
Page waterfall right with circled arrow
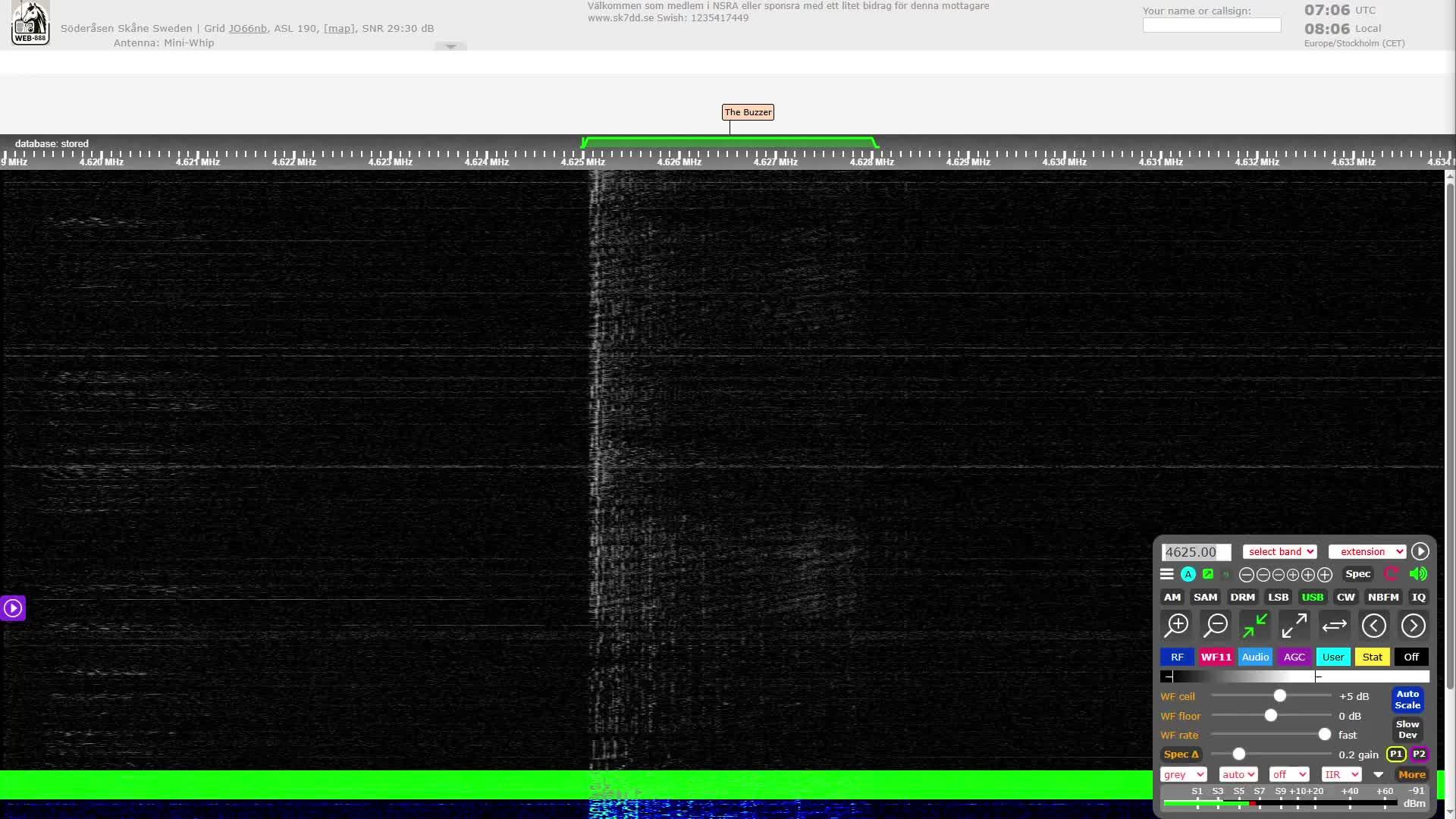[1413, 626]
